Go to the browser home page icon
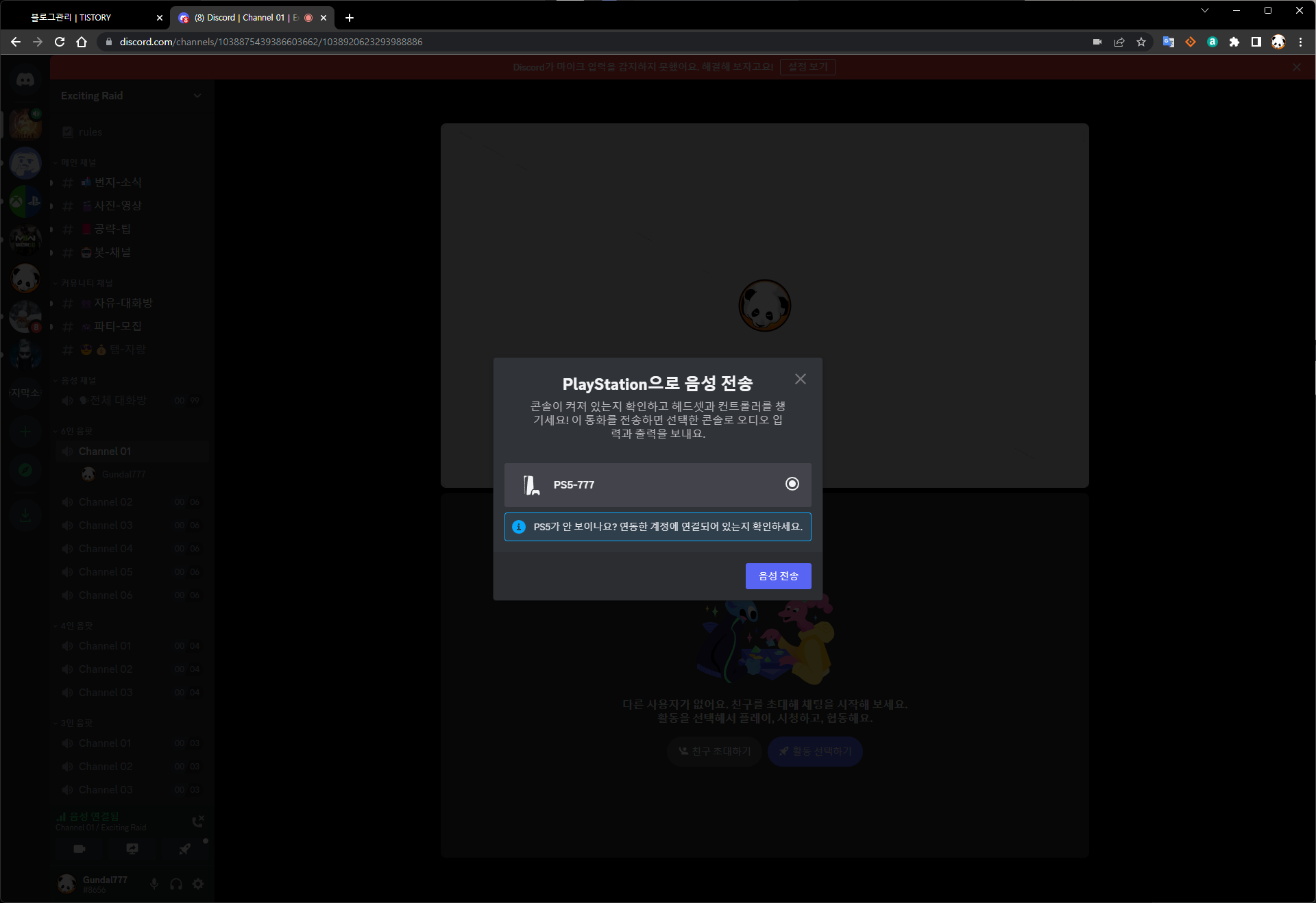Image resolution: width=1316 pixels, height=903 pixels. coord(82,42)
